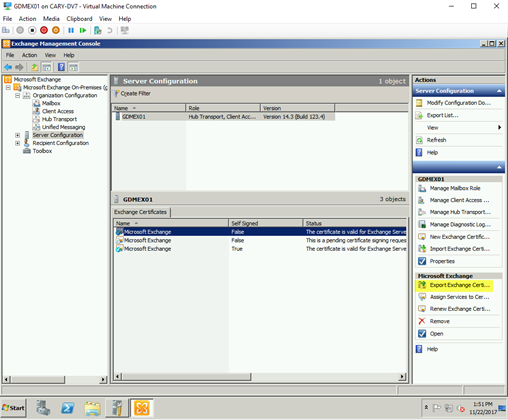Open the Clipboard menu
The width and height of the screenshot is (508, 420).
(x=79, y=19)
